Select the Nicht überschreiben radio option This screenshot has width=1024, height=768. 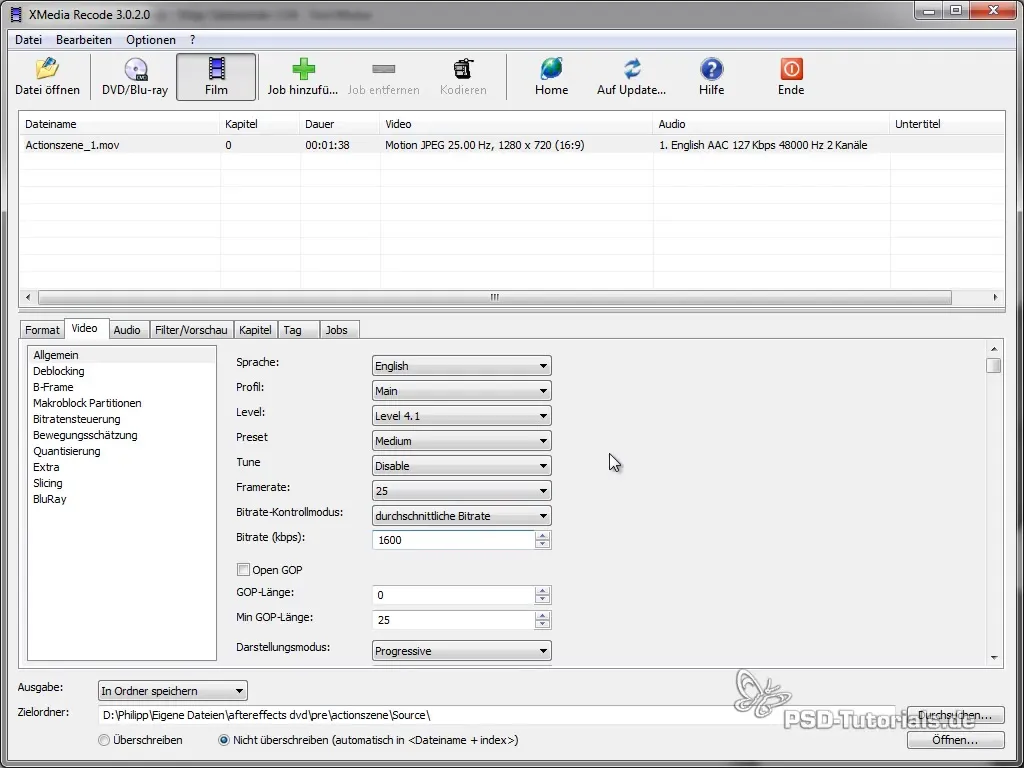[224, 740]
